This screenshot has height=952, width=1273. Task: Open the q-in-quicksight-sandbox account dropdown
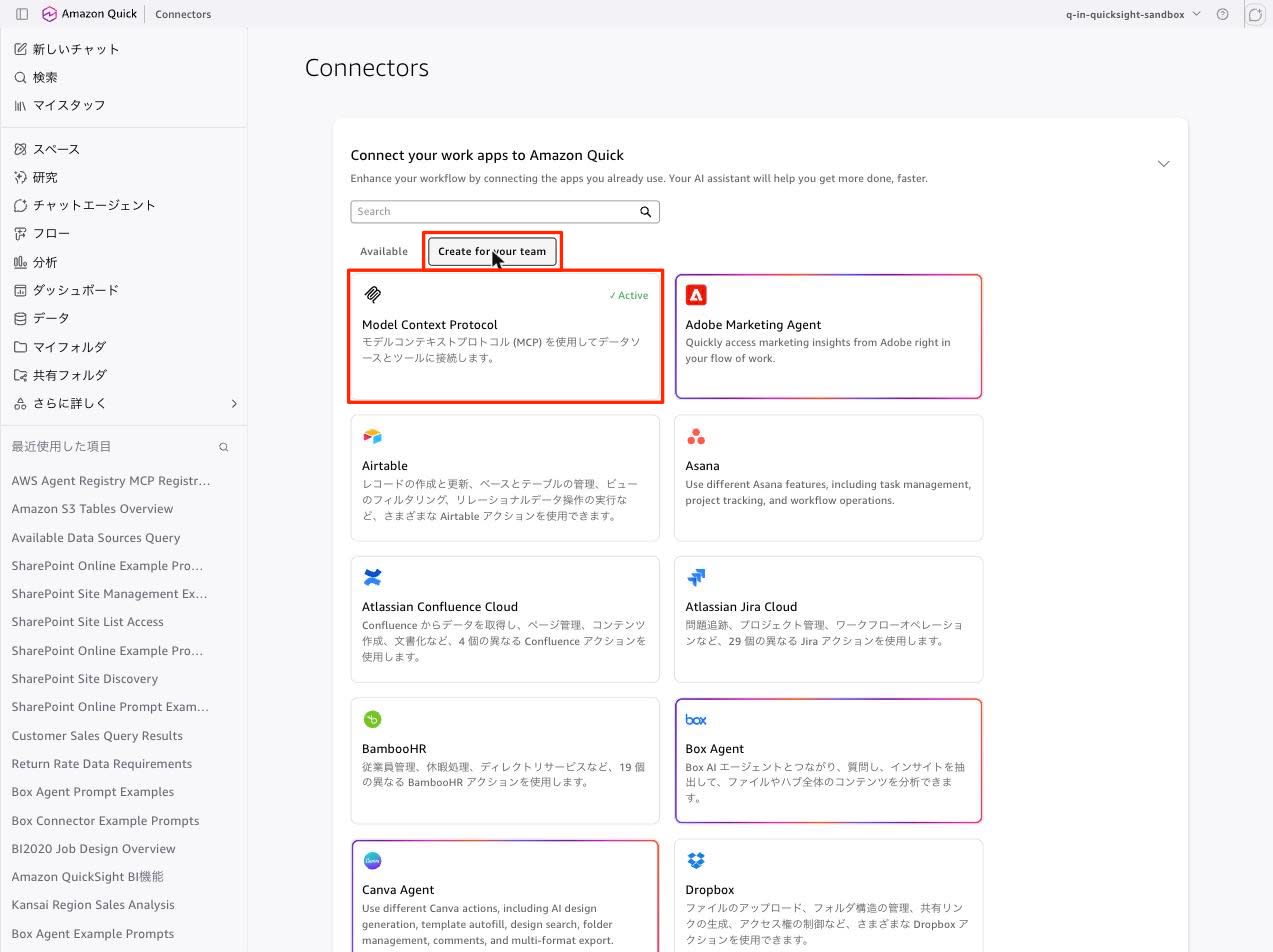[x=1133, y=14]
